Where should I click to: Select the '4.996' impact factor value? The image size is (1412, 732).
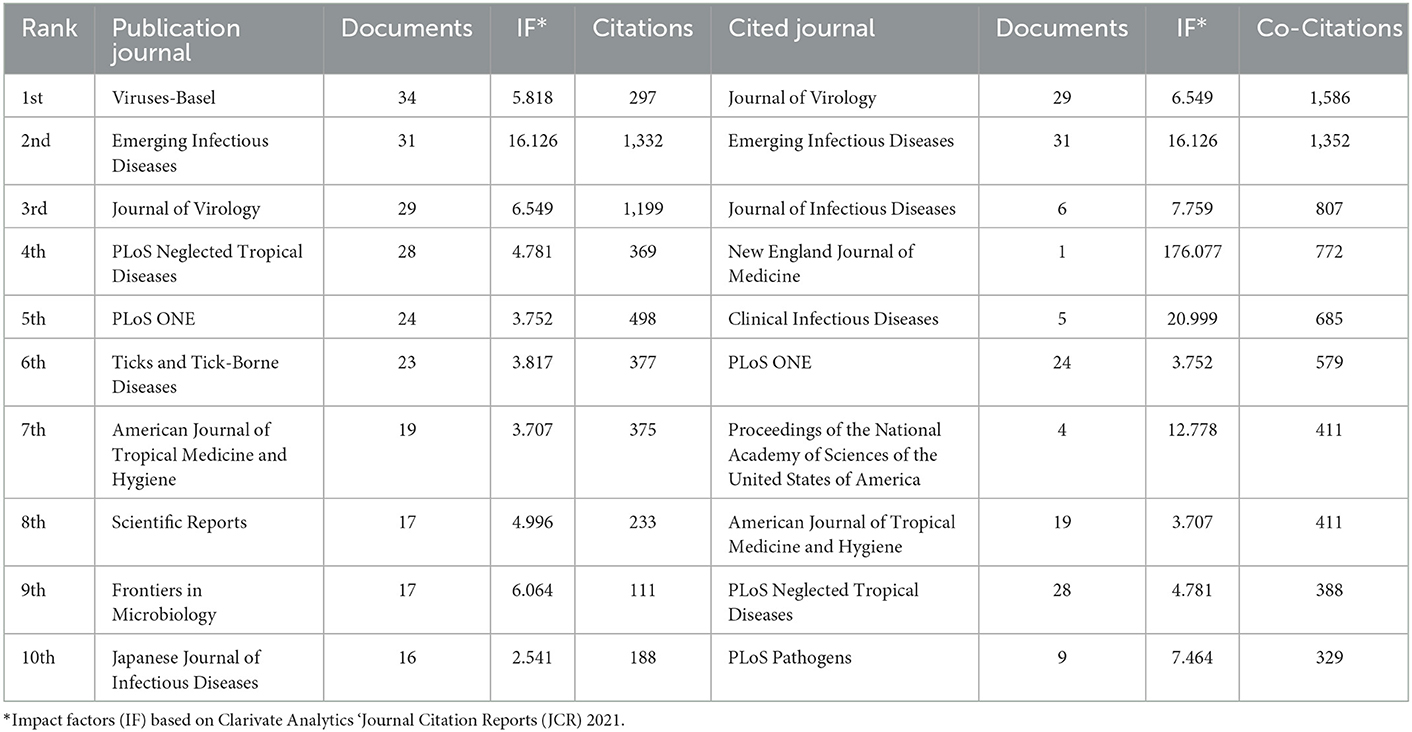point(532,522)
